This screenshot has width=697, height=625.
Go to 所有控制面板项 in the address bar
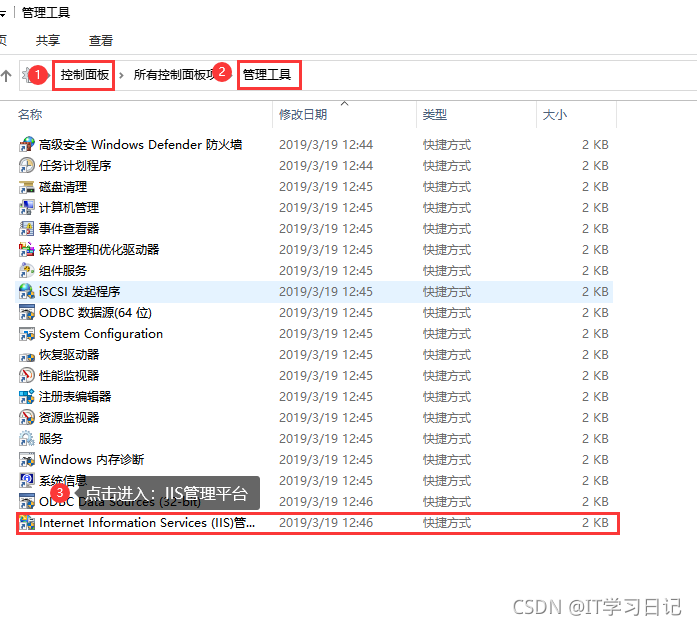[174, 75]
